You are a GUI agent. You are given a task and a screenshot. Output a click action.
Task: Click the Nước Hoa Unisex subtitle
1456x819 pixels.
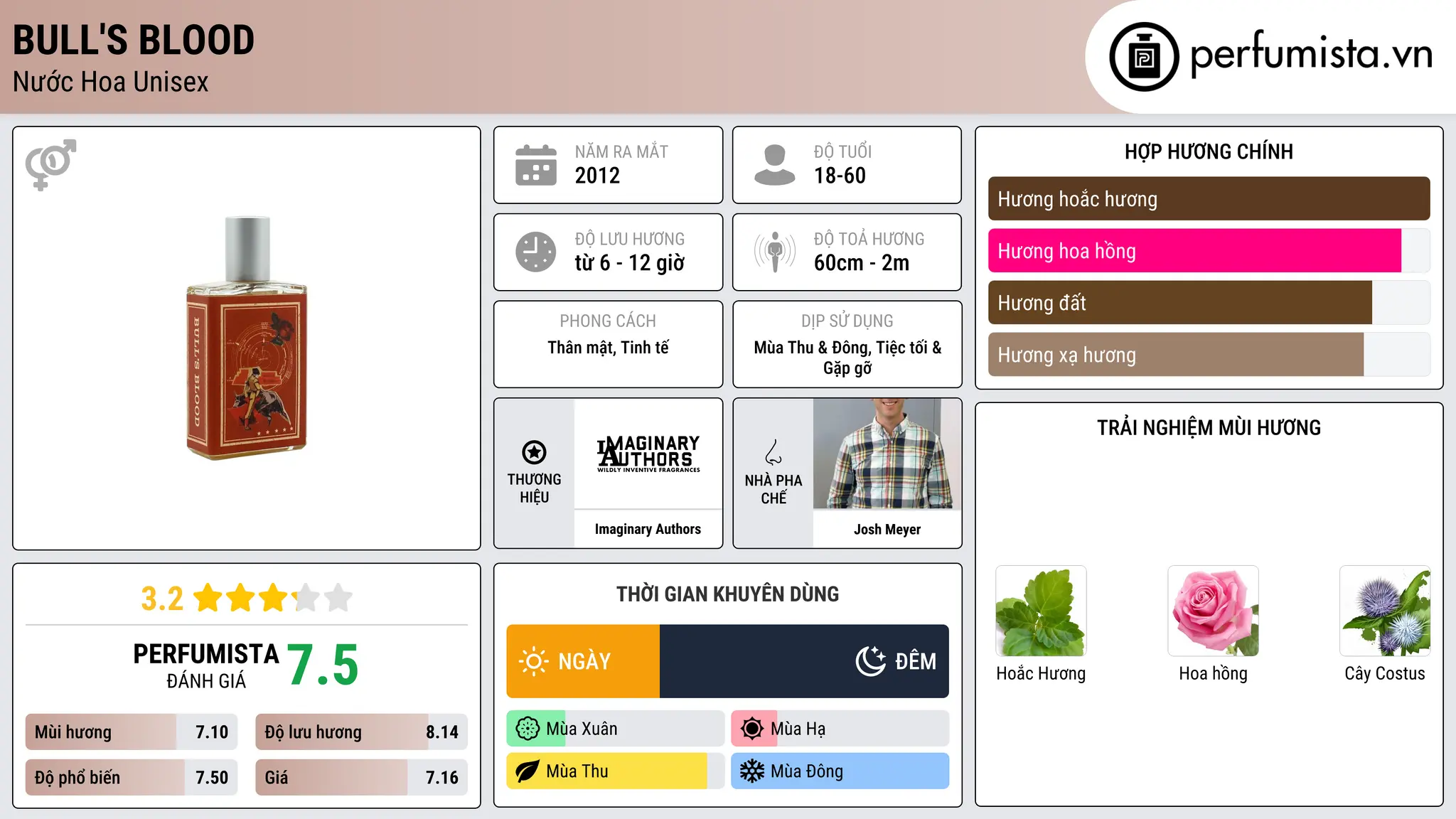111,82
